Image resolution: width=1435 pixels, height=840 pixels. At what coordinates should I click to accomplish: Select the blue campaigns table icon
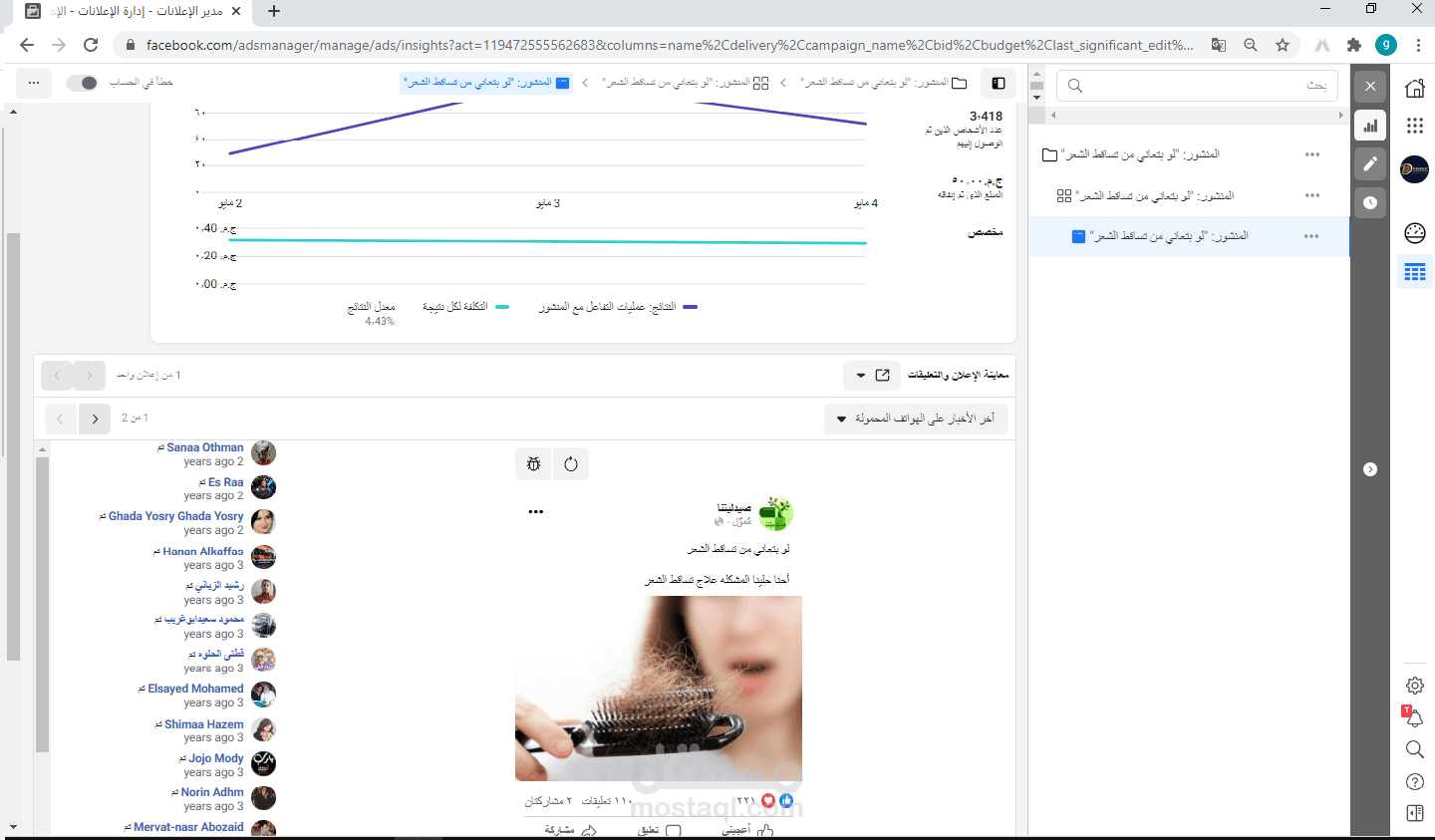coord(1415,272)
